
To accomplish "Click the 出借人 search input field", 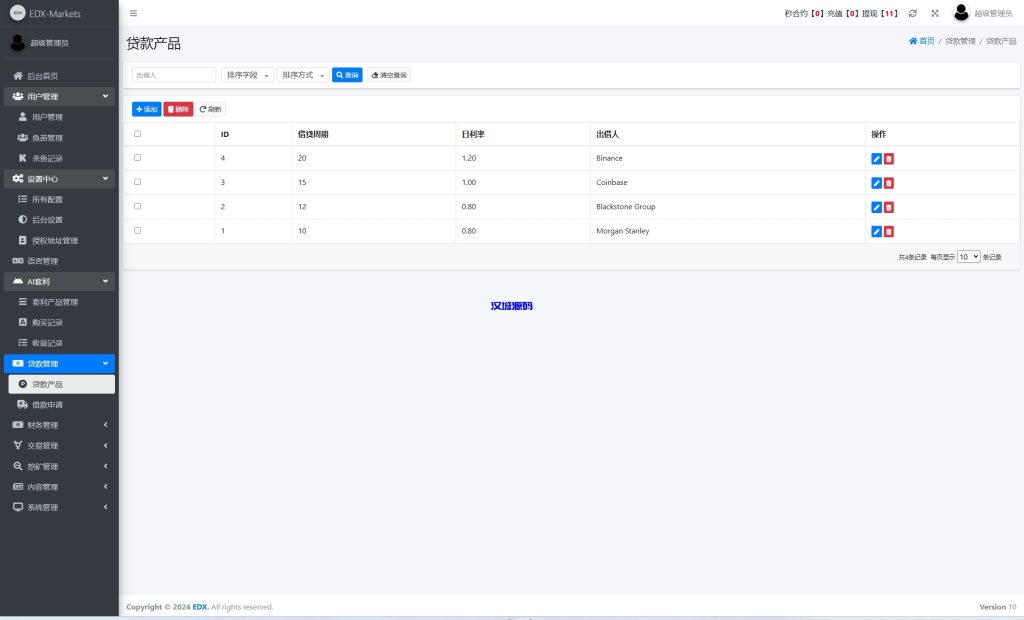I will coord(174,75).
